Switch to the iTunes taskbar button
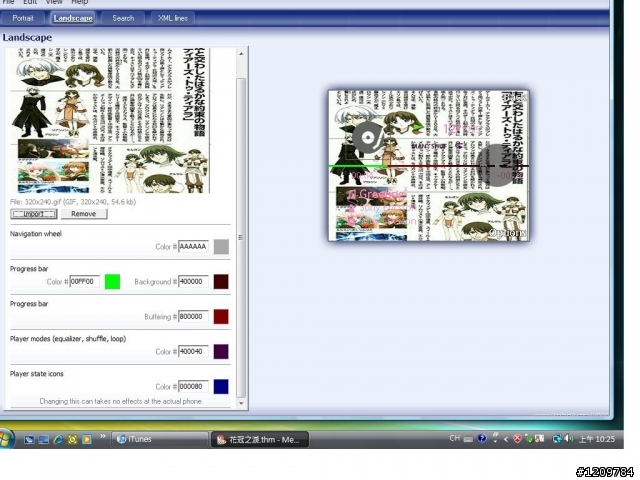This screenshot has height=480, width=640. click(159, 439)
